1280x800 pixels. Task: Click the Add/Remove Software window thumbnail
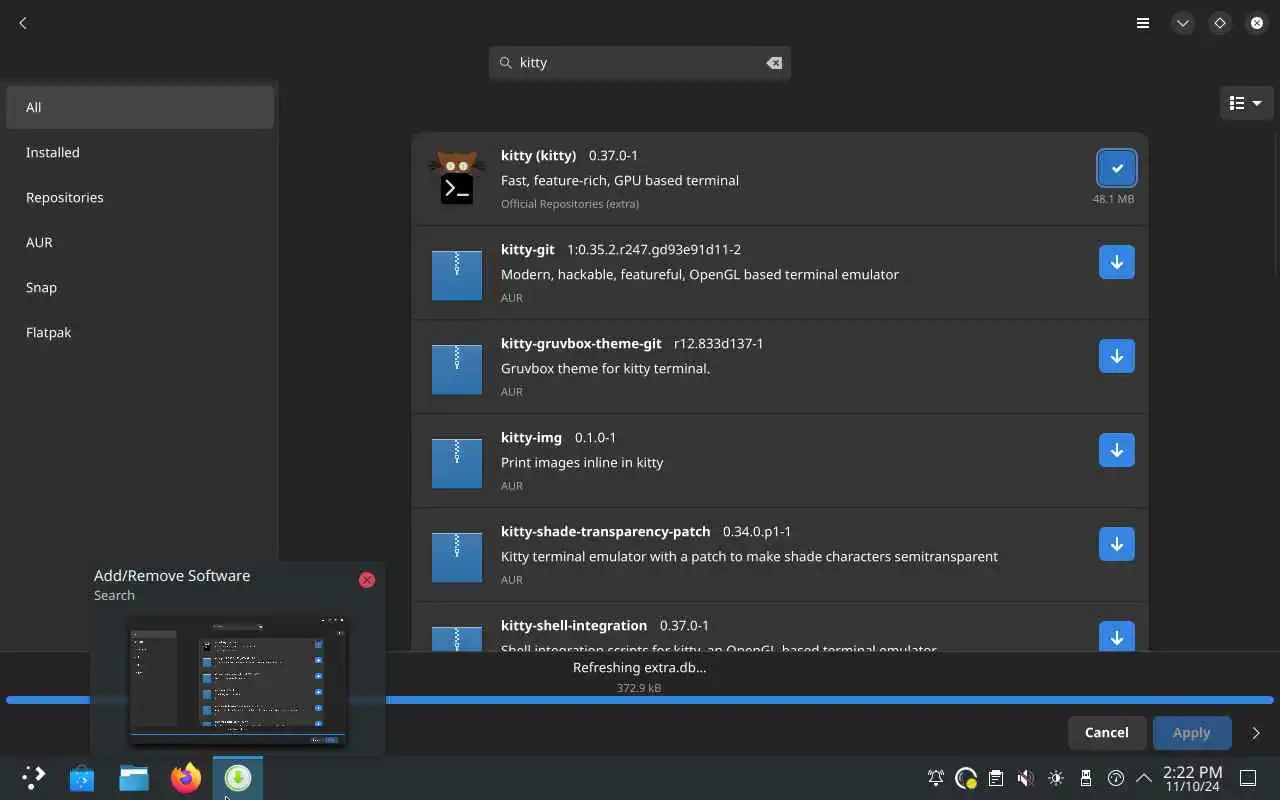pos(238,680)
